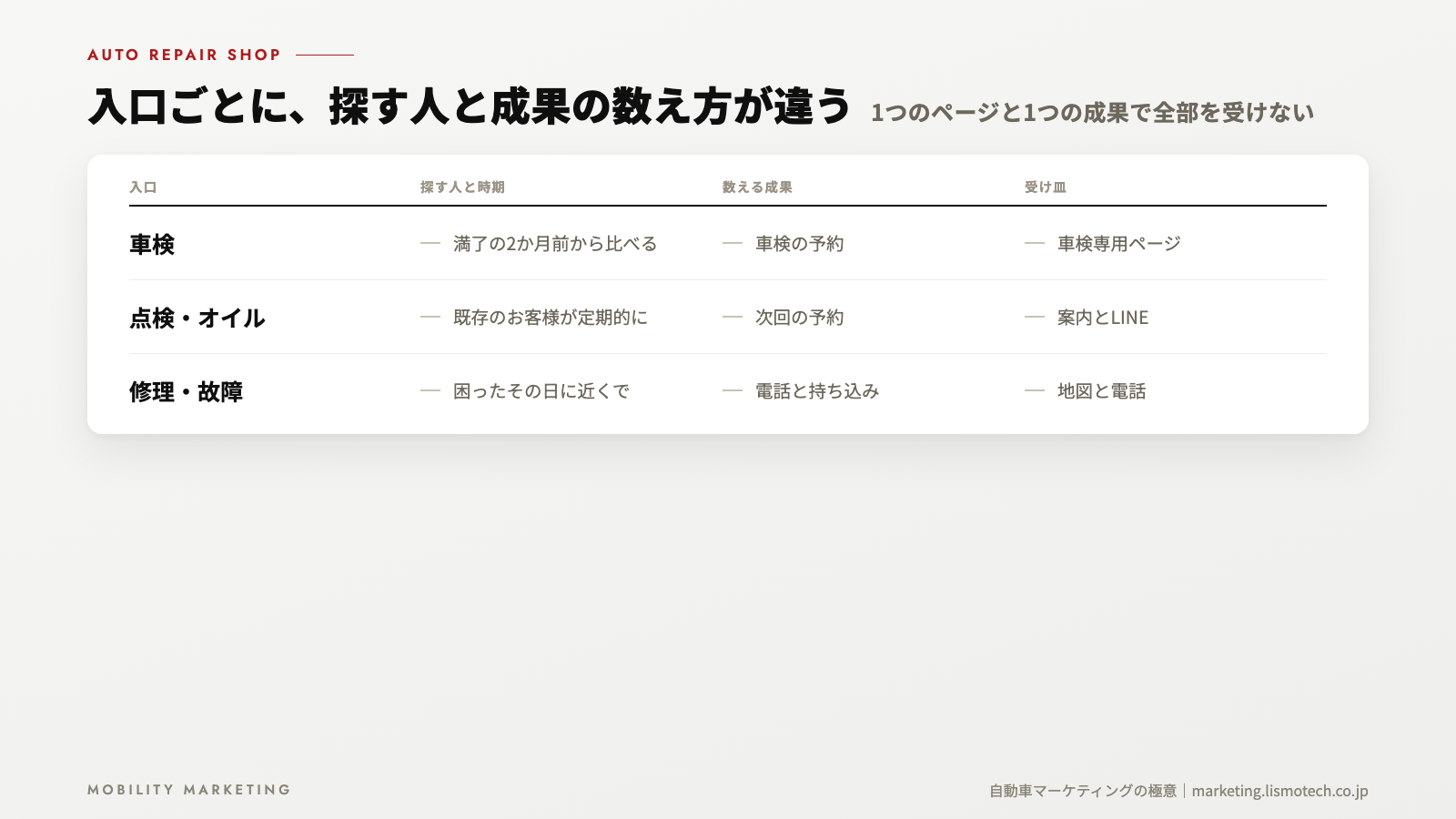Click the cell '電話と持ち込み'

[x=817, y=391]
